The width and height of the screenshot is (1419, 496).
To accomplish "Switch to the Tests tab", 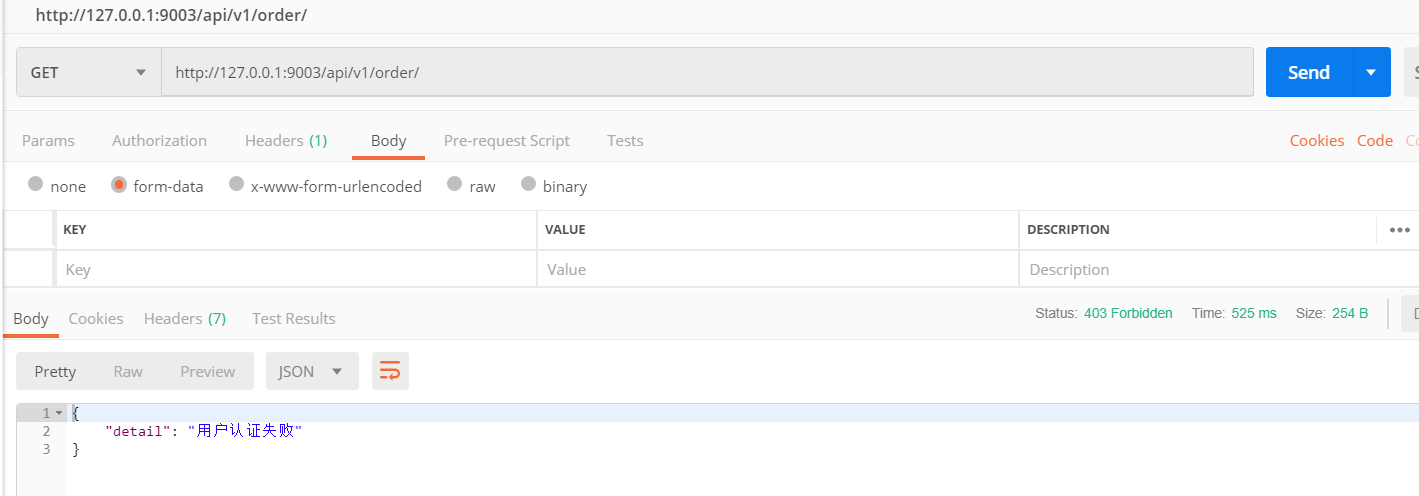I will [x=625, y=141].
